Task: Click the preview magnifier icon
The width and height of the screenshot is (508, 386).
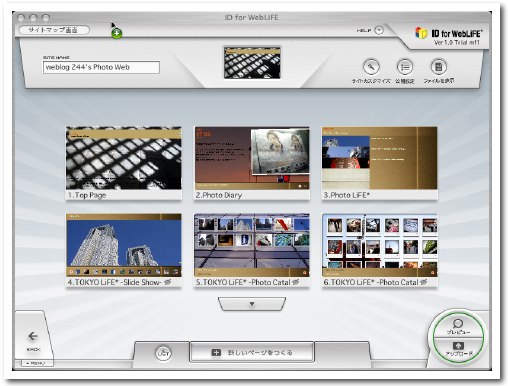Action: (x=458, y=323)
